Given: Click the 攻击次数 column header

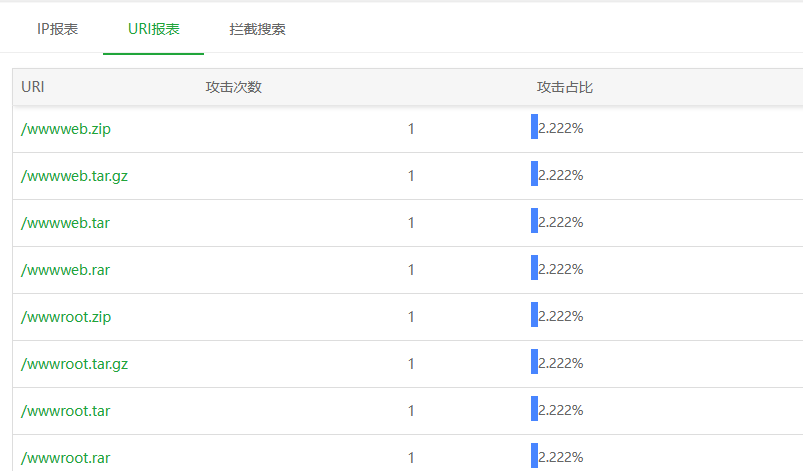Looking at the screenshot, I should point(233,87).
